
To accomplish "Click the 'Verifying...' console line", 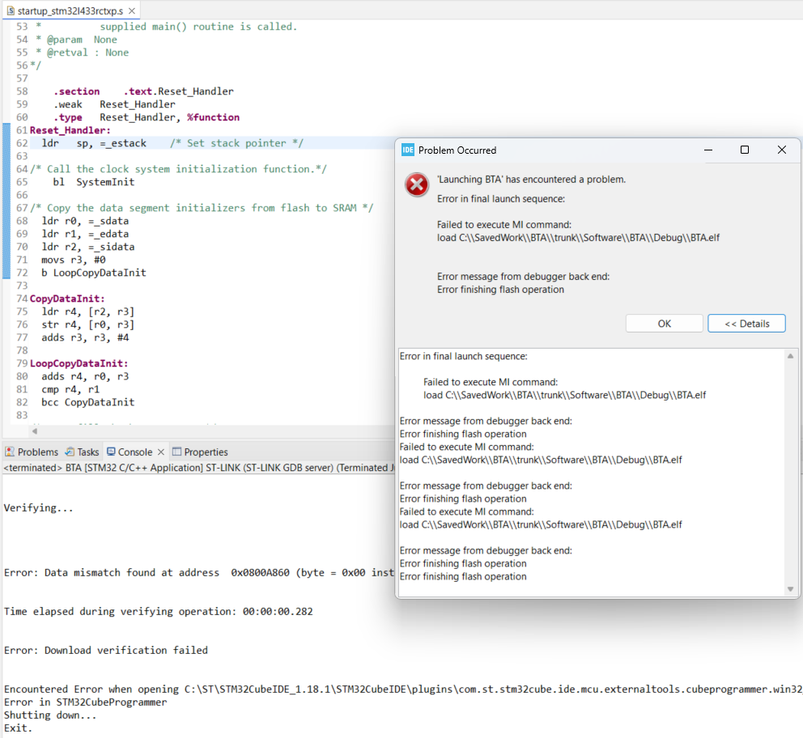I will (38, 508).
